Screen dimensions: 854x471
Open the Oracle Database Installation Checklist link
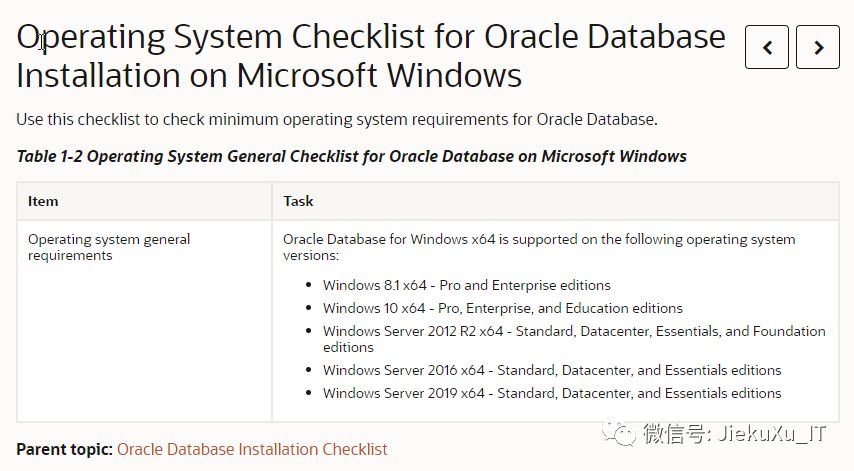[252, 449]
